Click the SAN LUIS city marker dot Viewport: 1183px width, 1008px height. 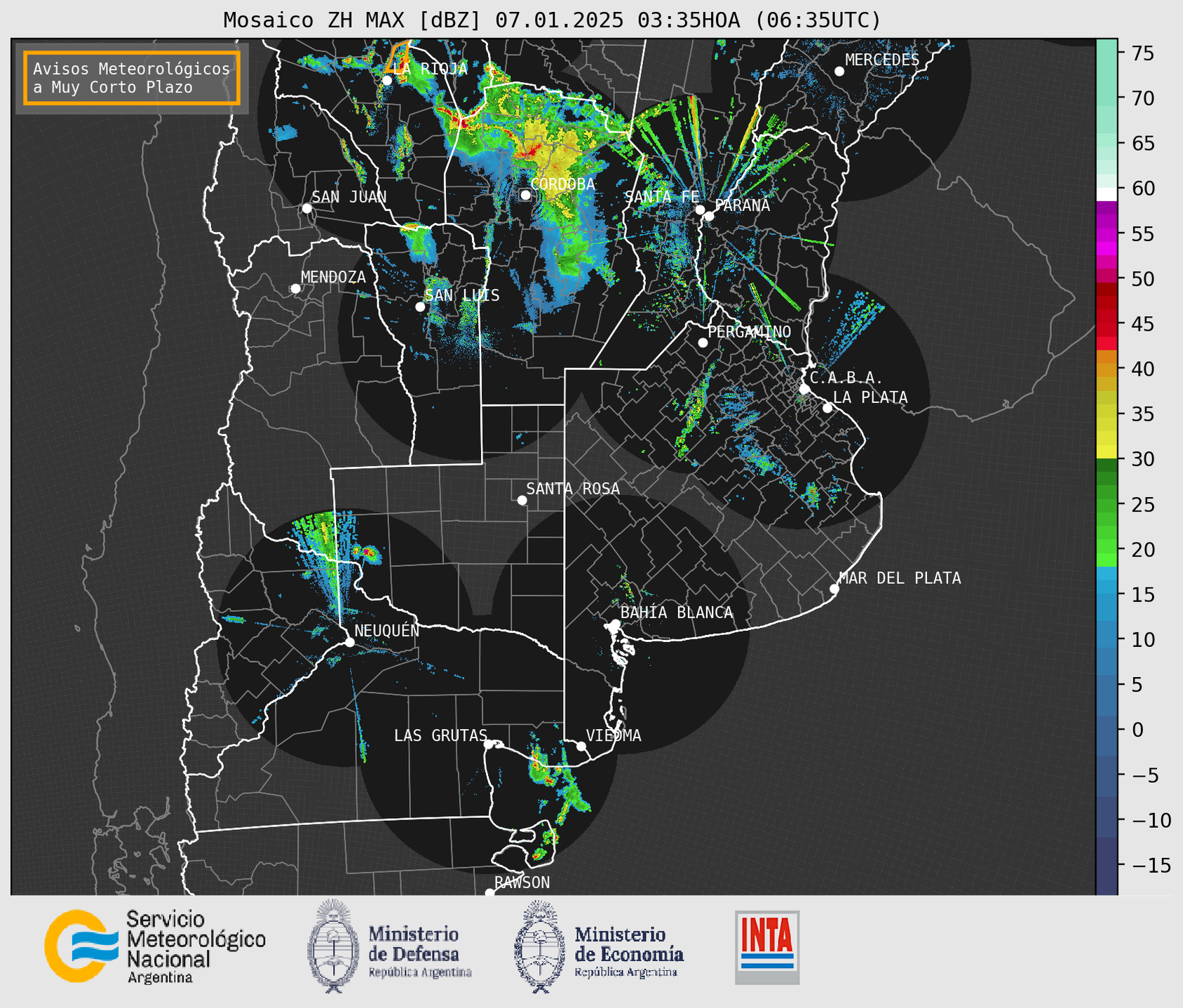(420, 307)
